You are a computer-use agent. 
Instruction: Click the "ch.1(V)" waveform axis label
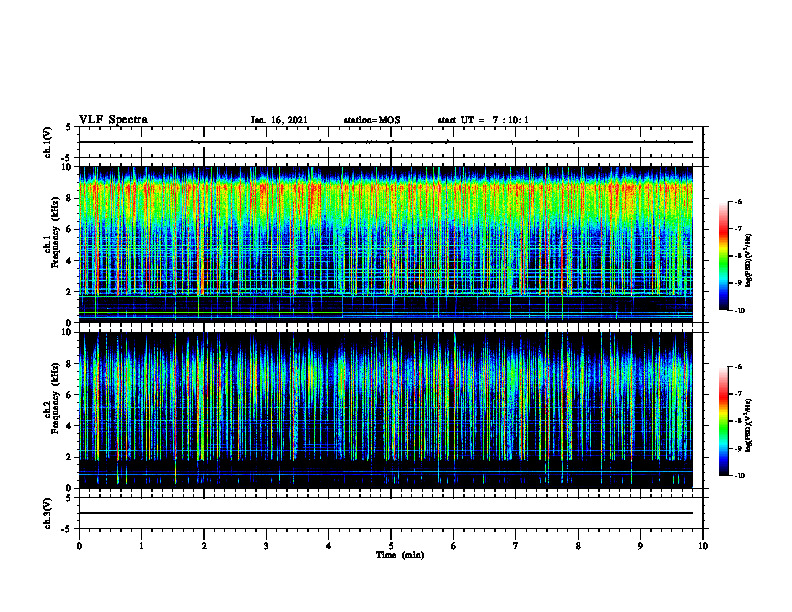coord(48,142)
